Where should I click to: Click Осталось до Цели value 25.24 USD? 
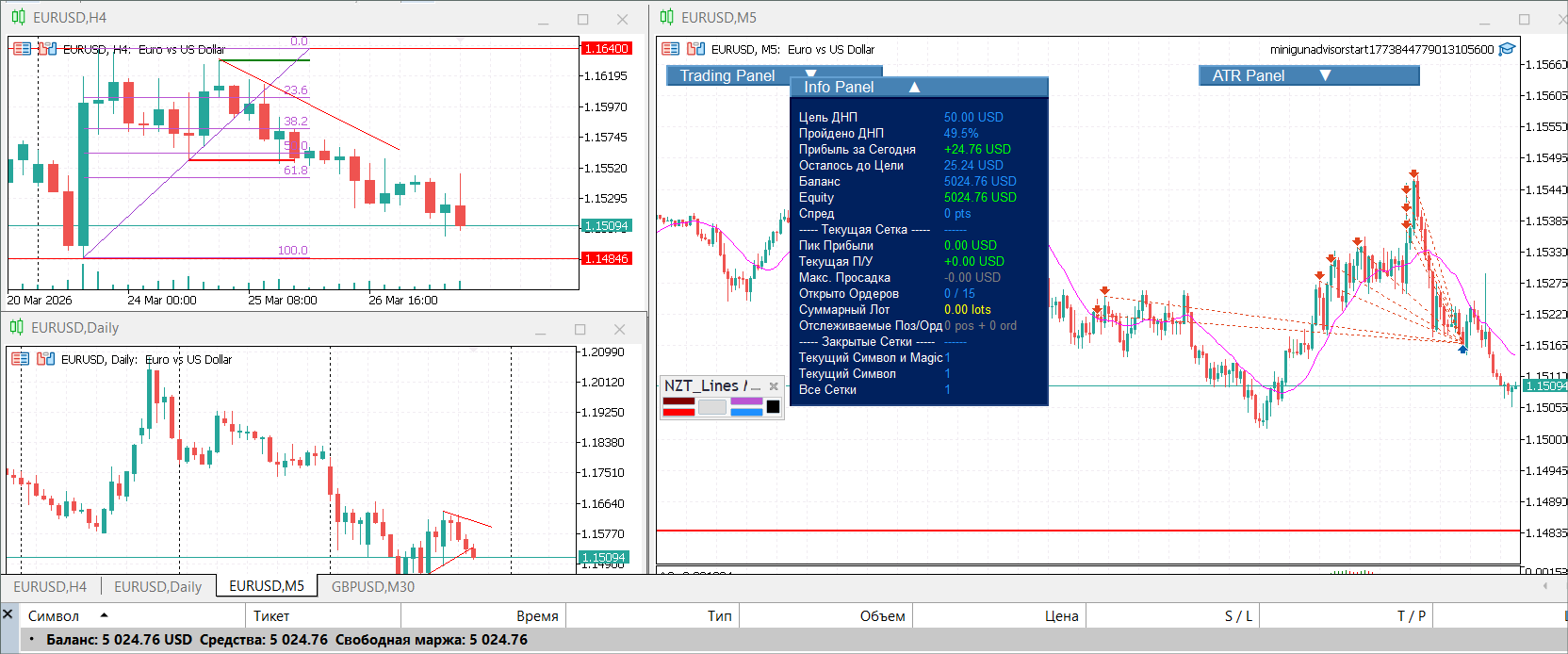coord(973,165)
